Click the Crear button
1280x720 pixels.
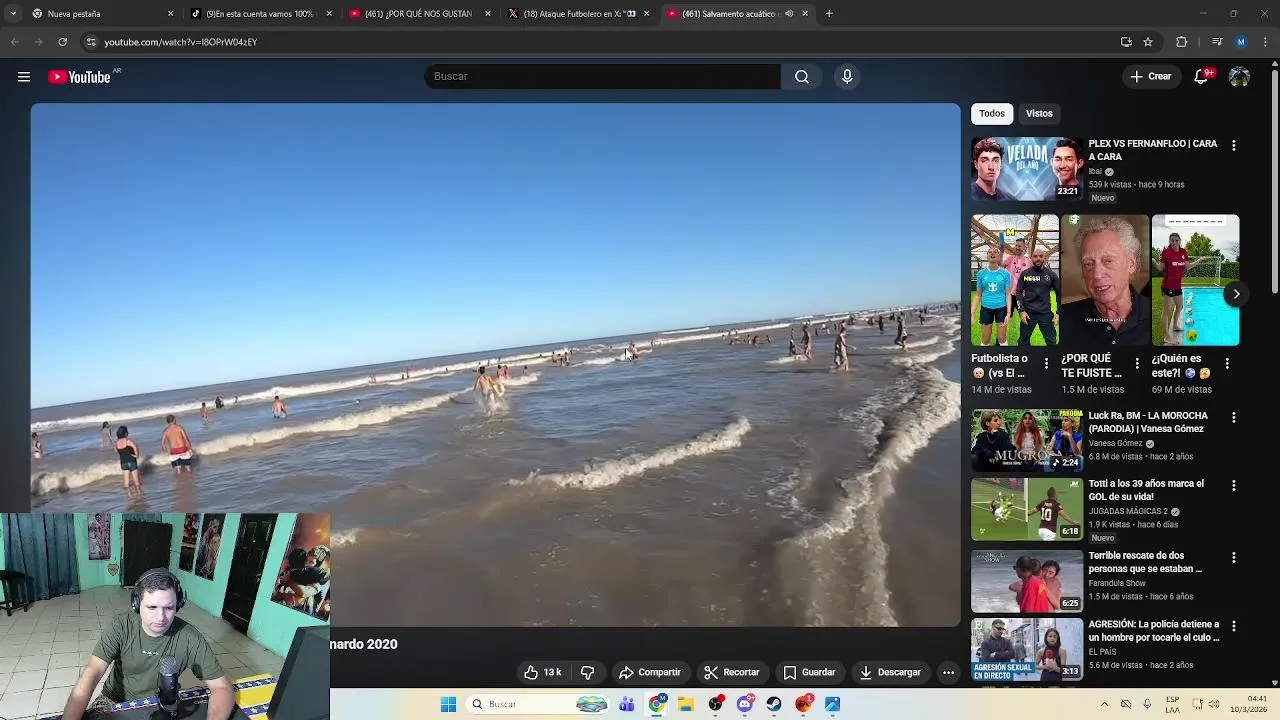[x=1150, y=77]
